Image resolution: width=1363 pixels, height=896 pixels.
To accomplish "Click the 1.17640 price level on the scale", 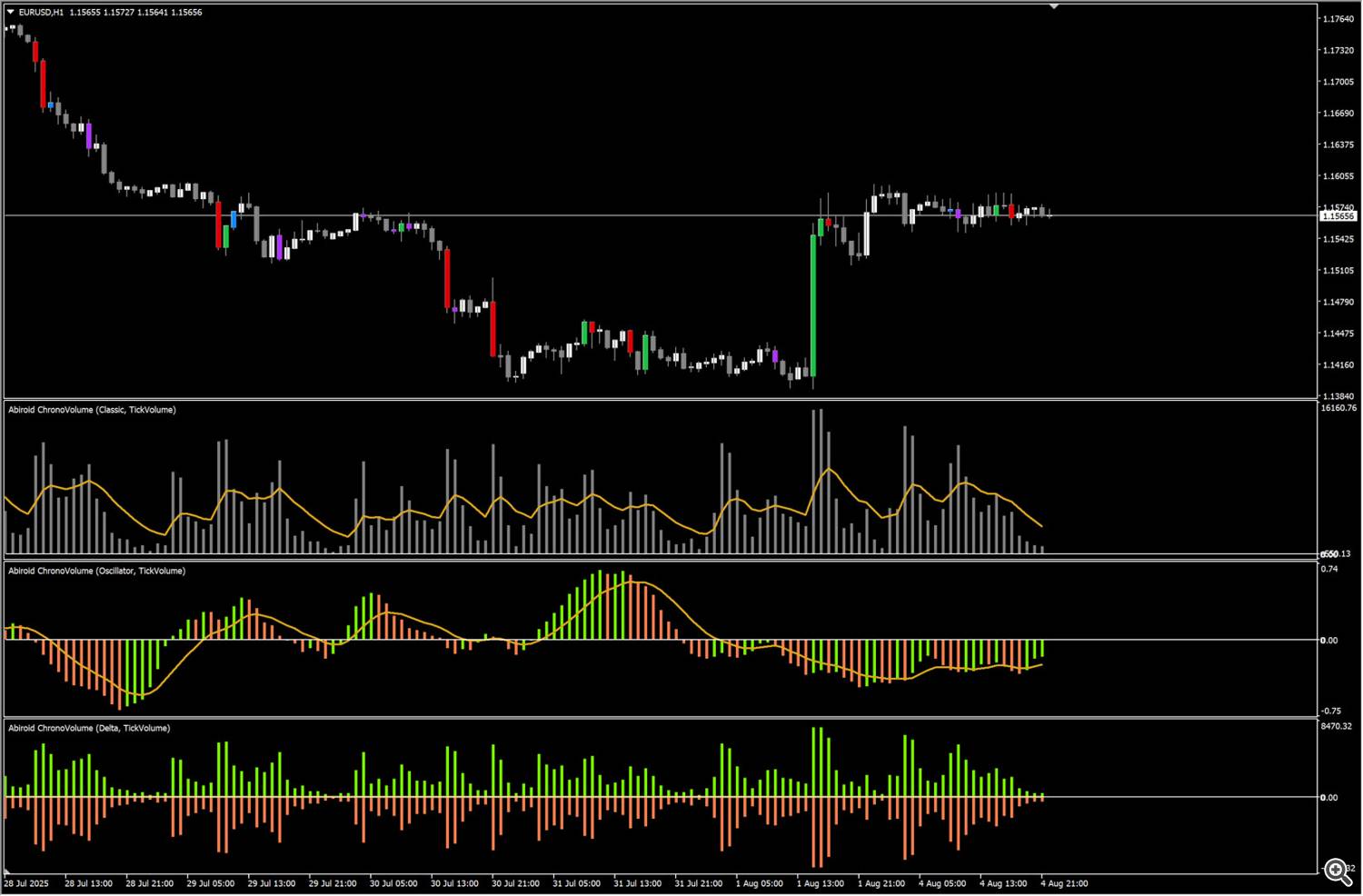I will [1338, 19].
